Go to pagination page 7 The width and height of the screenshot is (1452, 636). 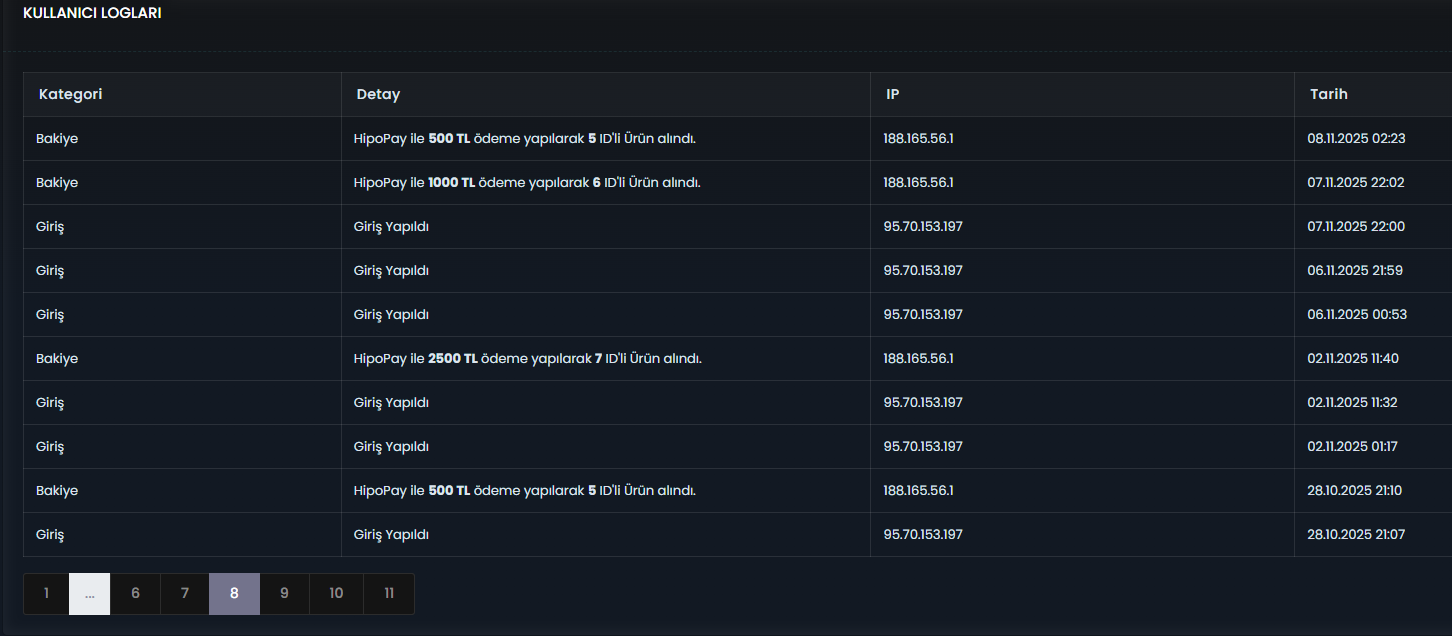click(185, 593)
